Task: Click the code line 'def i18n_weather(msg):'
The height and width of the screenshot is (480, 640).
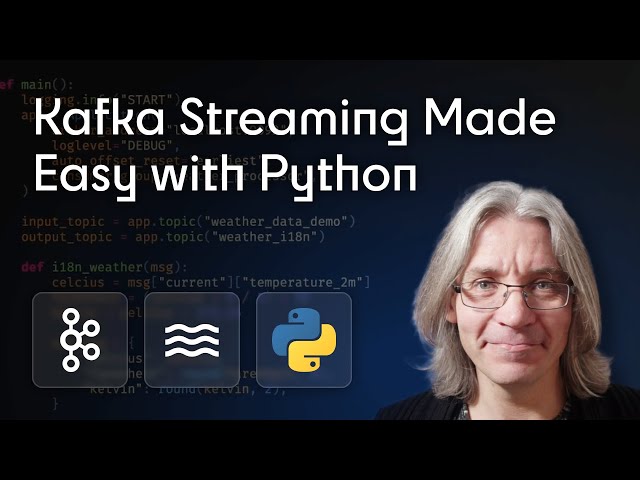Action: [x=104, y=267]
